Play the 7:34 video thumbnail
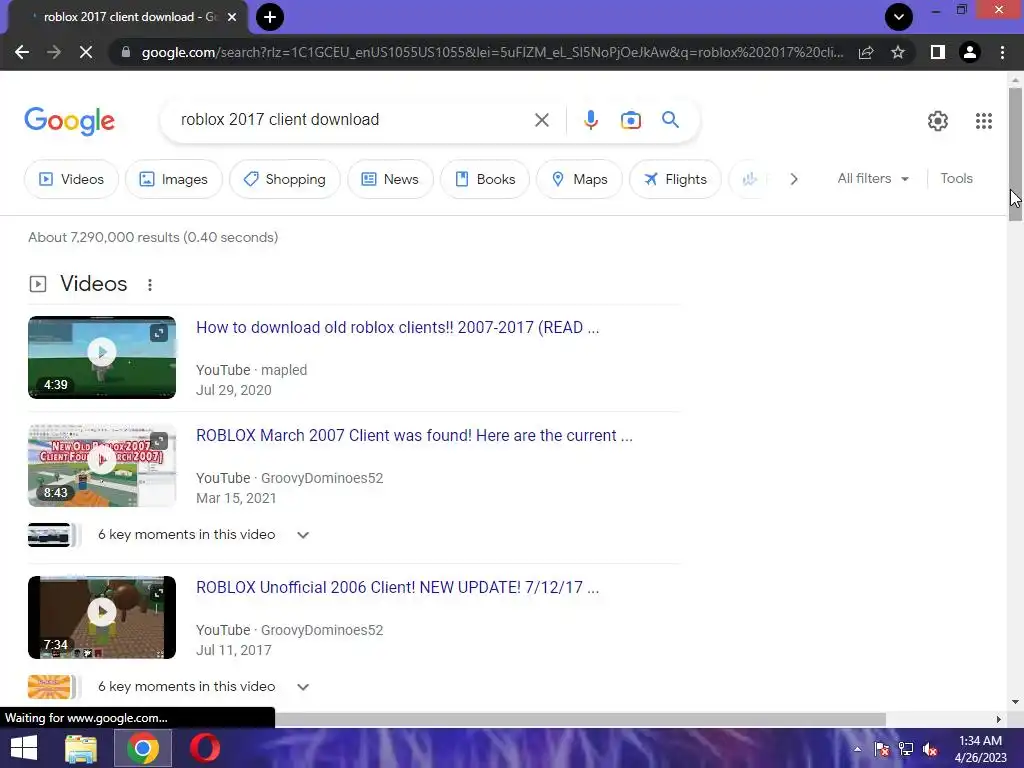Viewport: 1024px width, 768px height. click(x=102, y=617)
